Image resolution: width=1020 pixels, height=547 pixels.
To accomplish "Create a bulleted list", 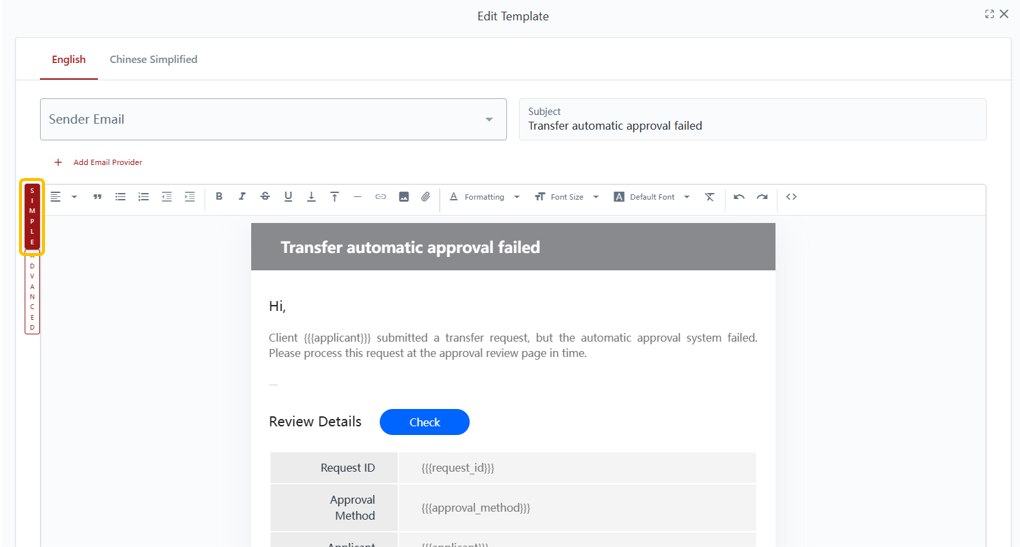I will (120, 197).
